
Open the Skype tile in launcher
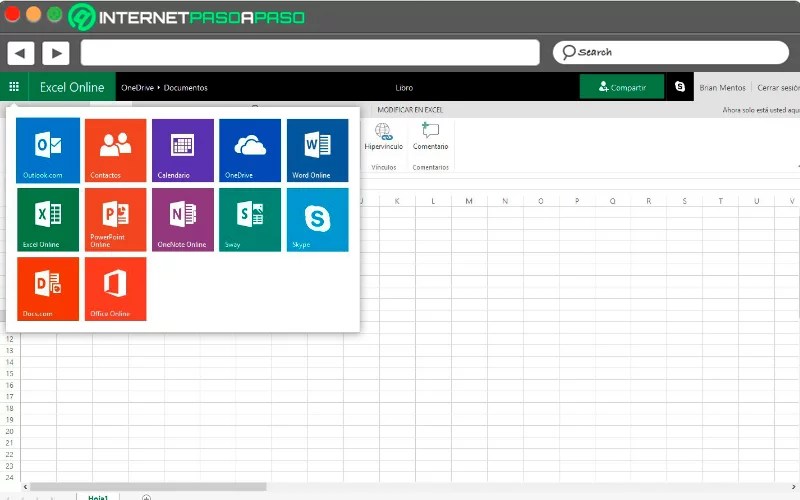[x=317, y=219]
